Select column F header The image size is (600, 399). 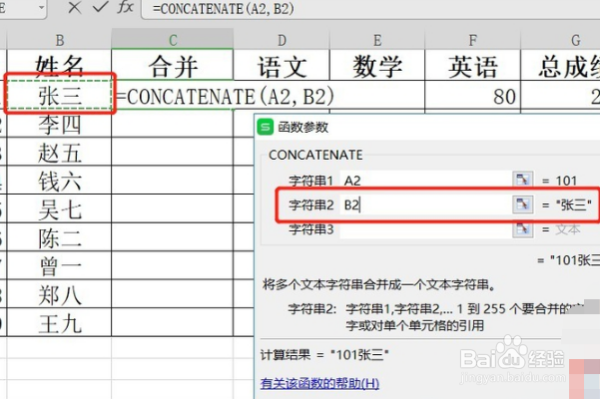tap(473, 40)
